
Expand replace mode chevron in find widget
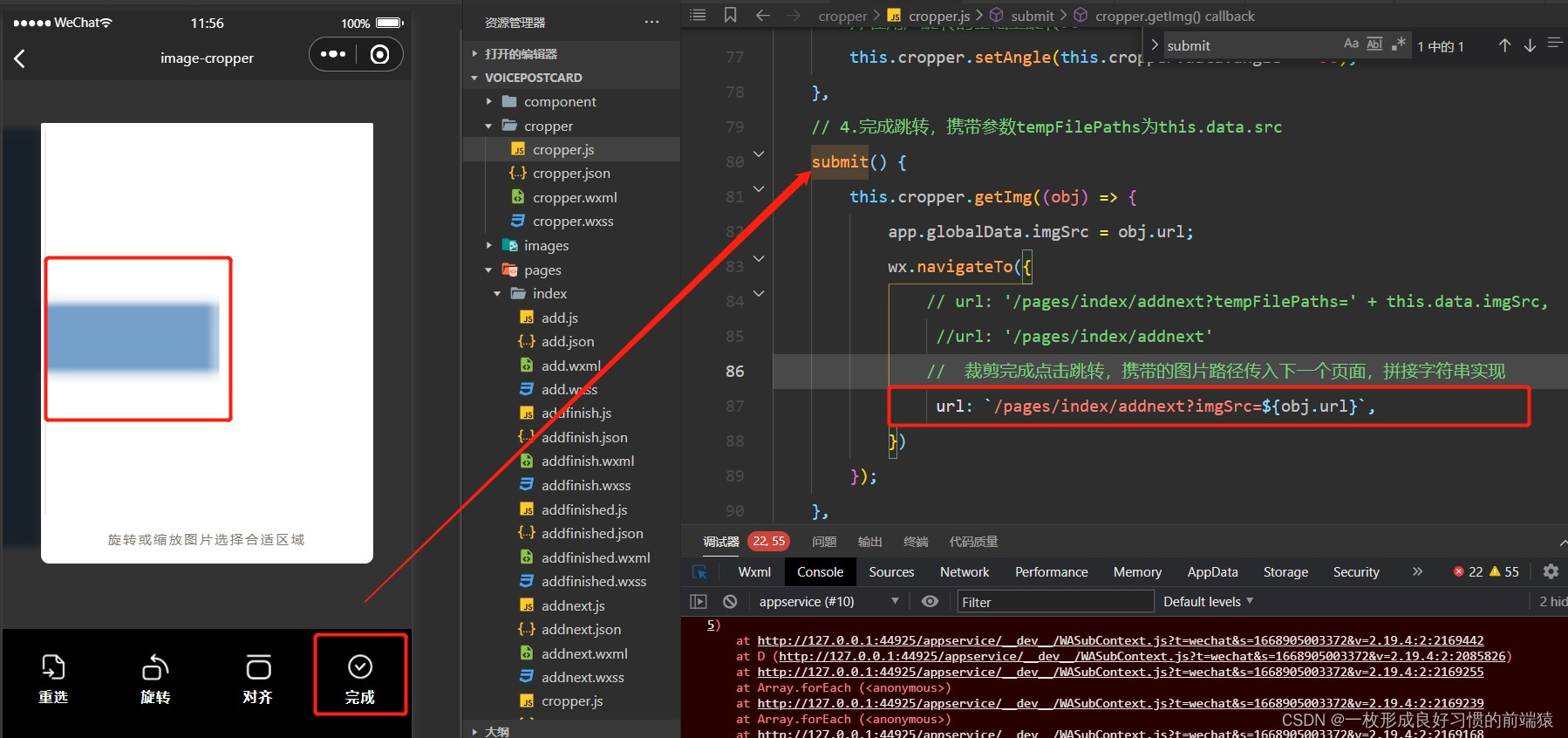[x=1155, y=45]
